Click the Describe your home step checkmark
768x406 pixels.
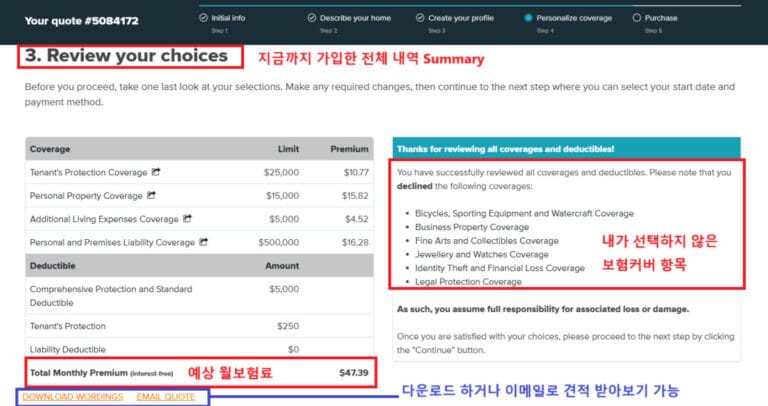312,17
